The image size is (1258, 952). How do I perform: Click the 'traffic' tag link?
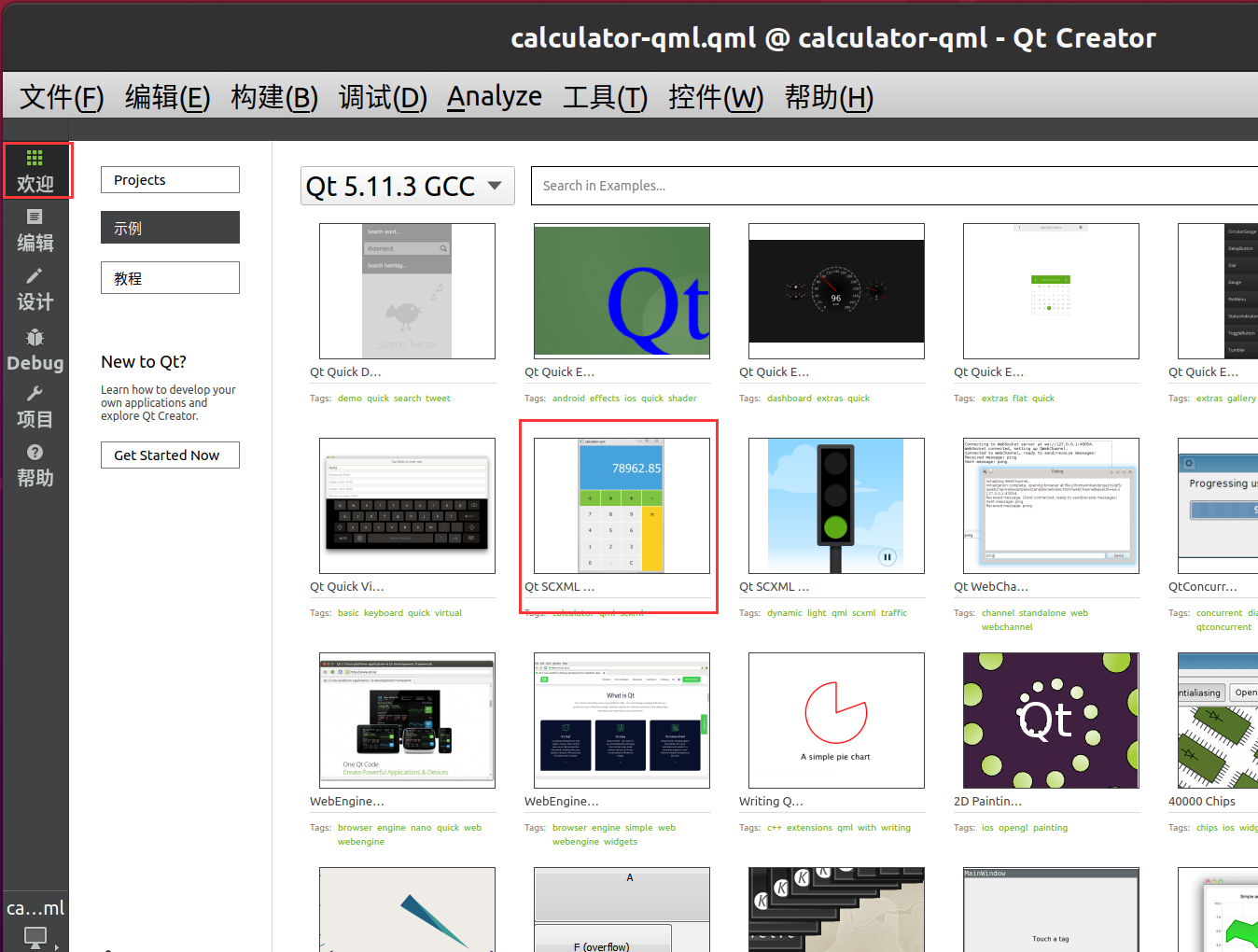coord(894,613)
